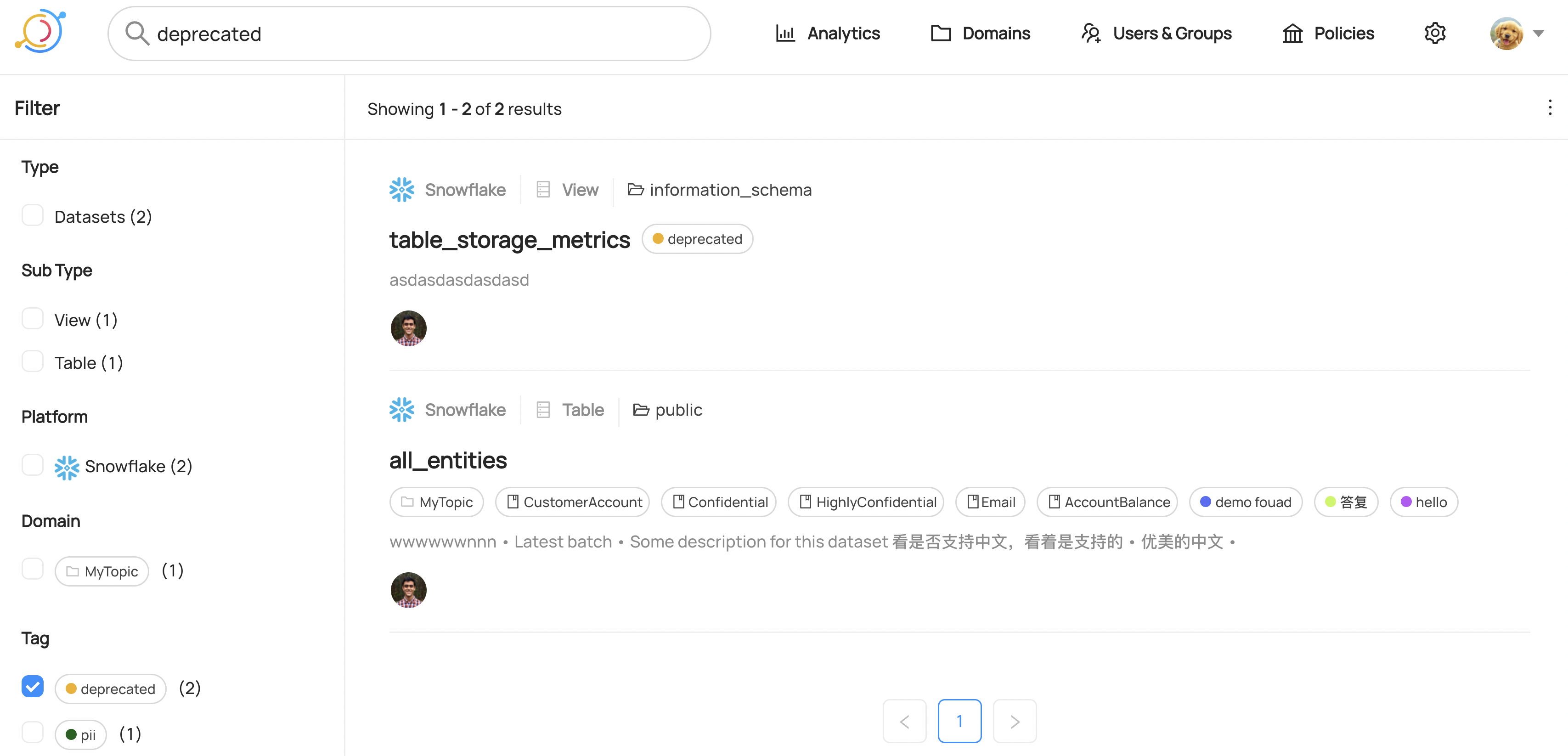Expand the user profile dropdown arrow

1539,34
